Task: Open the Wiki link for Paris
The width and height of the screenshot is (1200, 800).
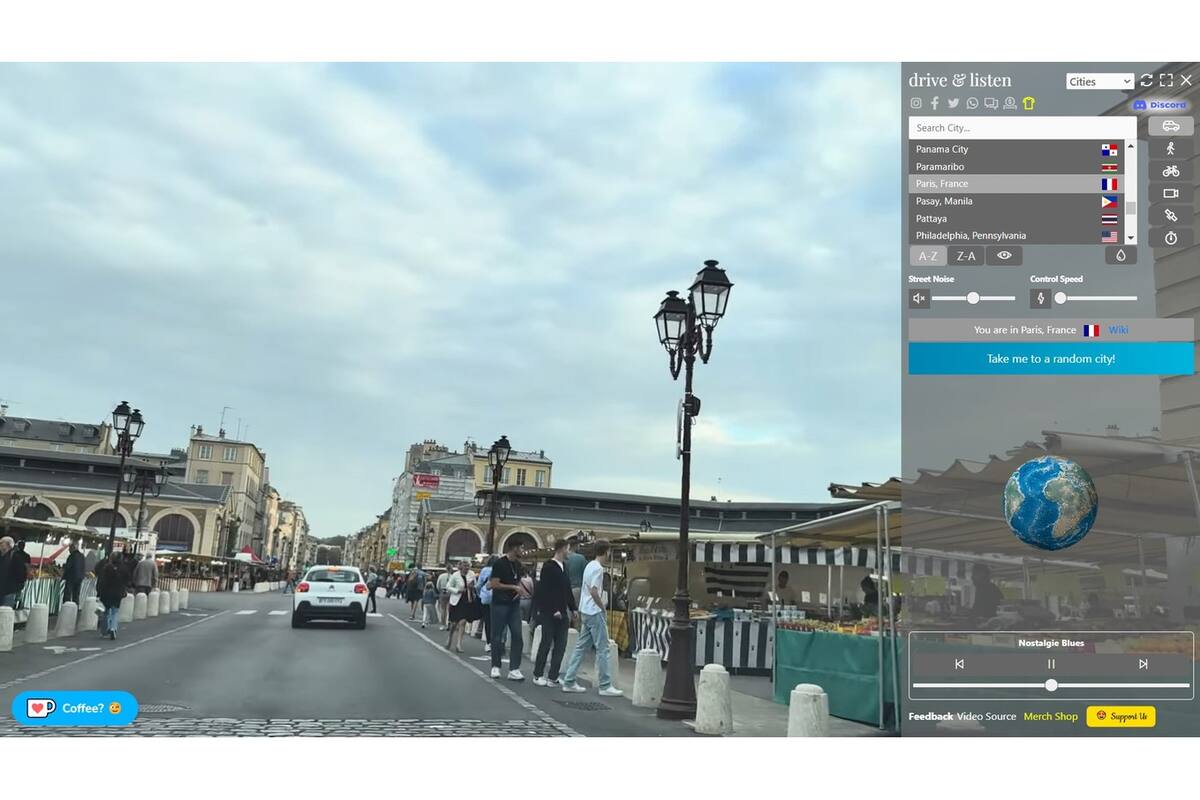Action: [1118, 330]
